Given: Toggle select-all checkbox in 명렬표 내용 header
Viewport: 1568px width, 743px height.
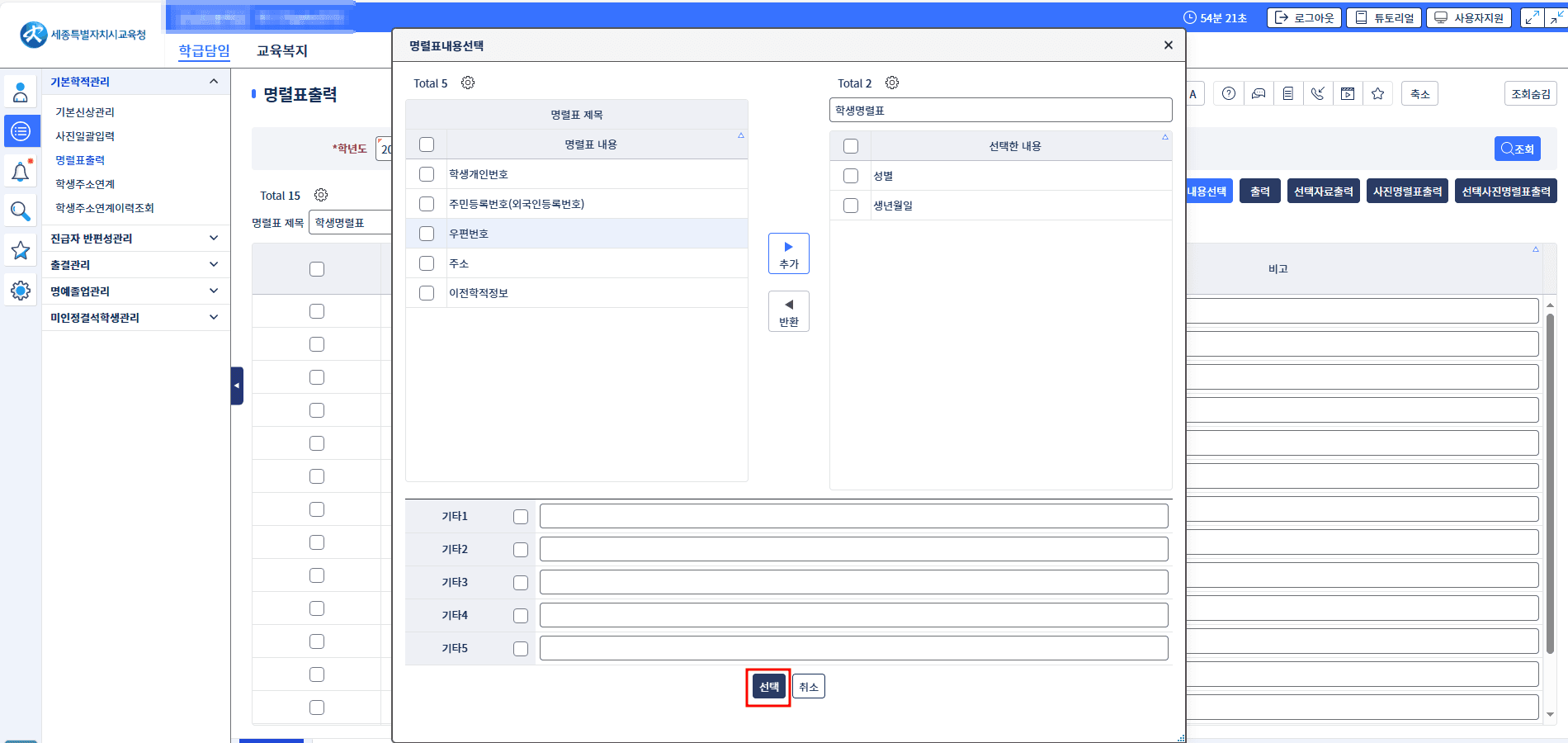Looking at the screenshot, I should pos(427,144).
